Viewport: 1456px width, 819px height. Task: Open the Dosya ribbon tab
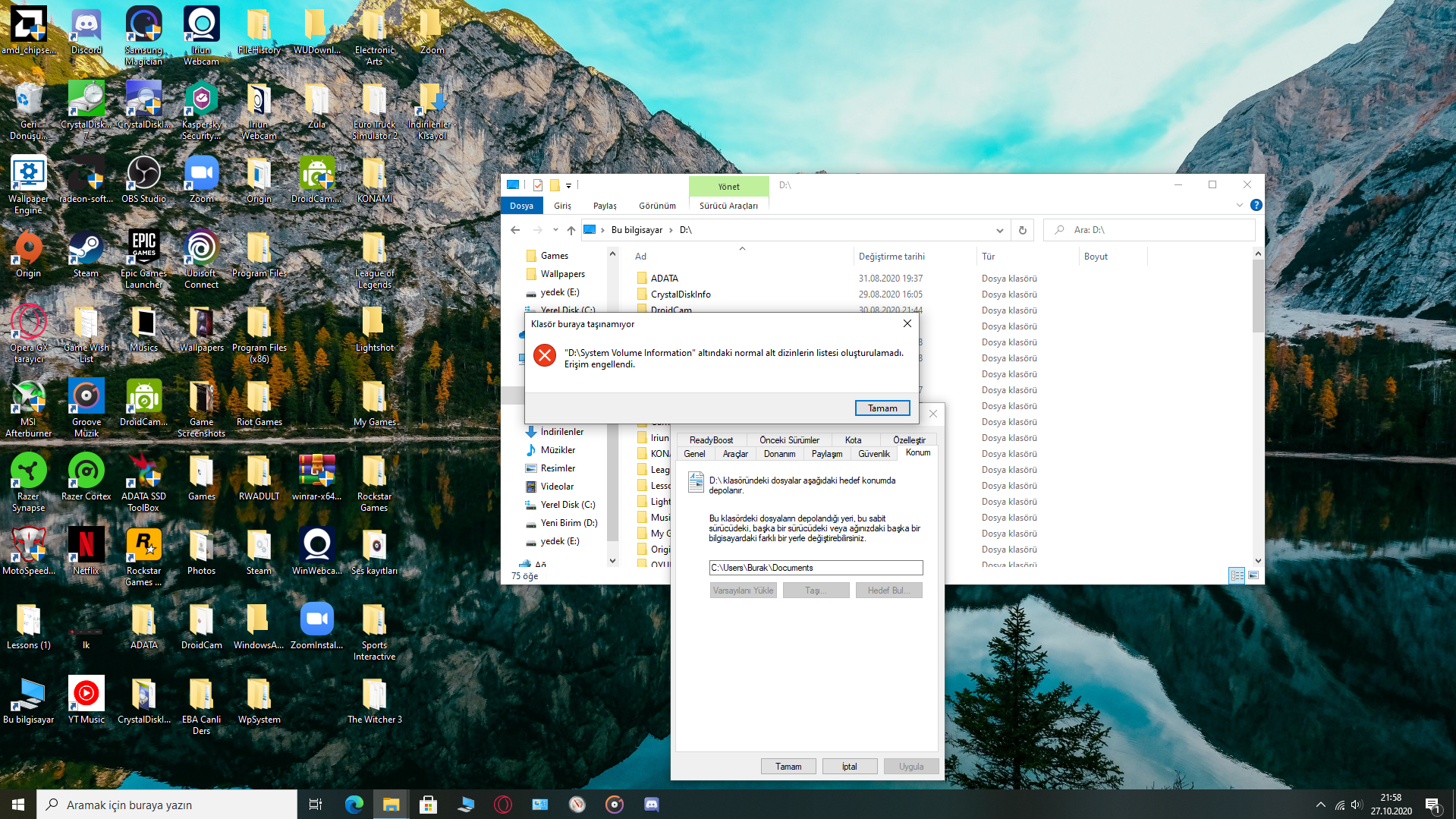pos(521,206)
